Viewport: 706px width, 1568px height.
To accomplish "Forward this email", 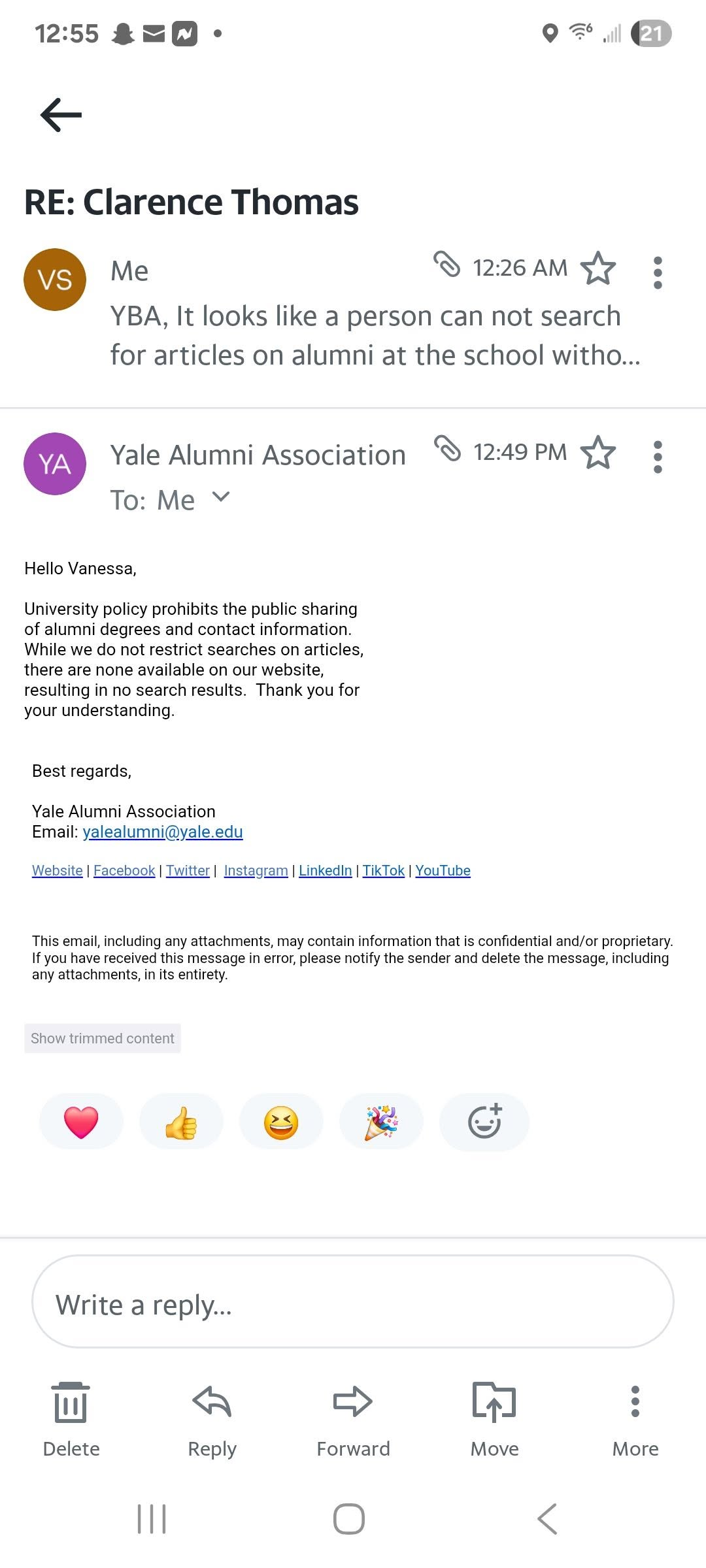I will 353,1419.
